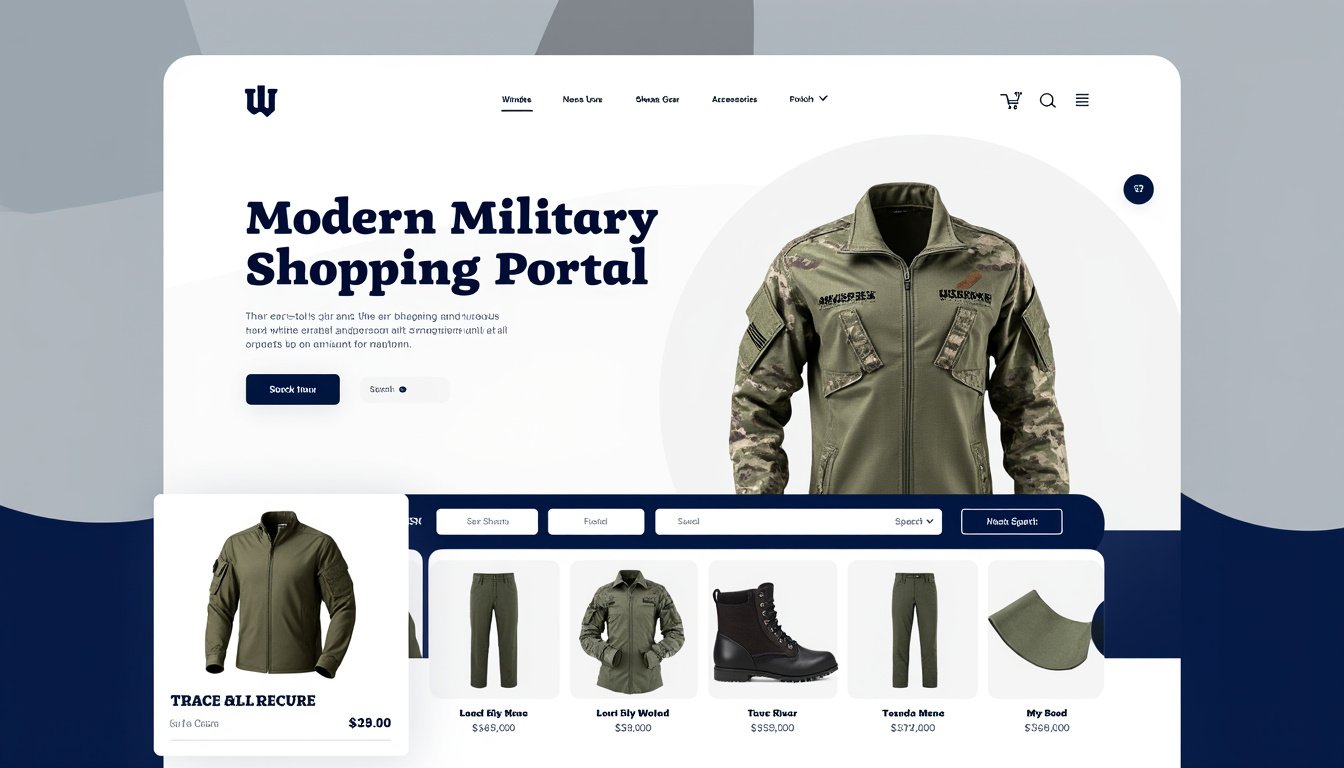The height and width of the screenshot is (768, 1344).
Task: Open the shopping cart icon
Action: pos(1011,100)
